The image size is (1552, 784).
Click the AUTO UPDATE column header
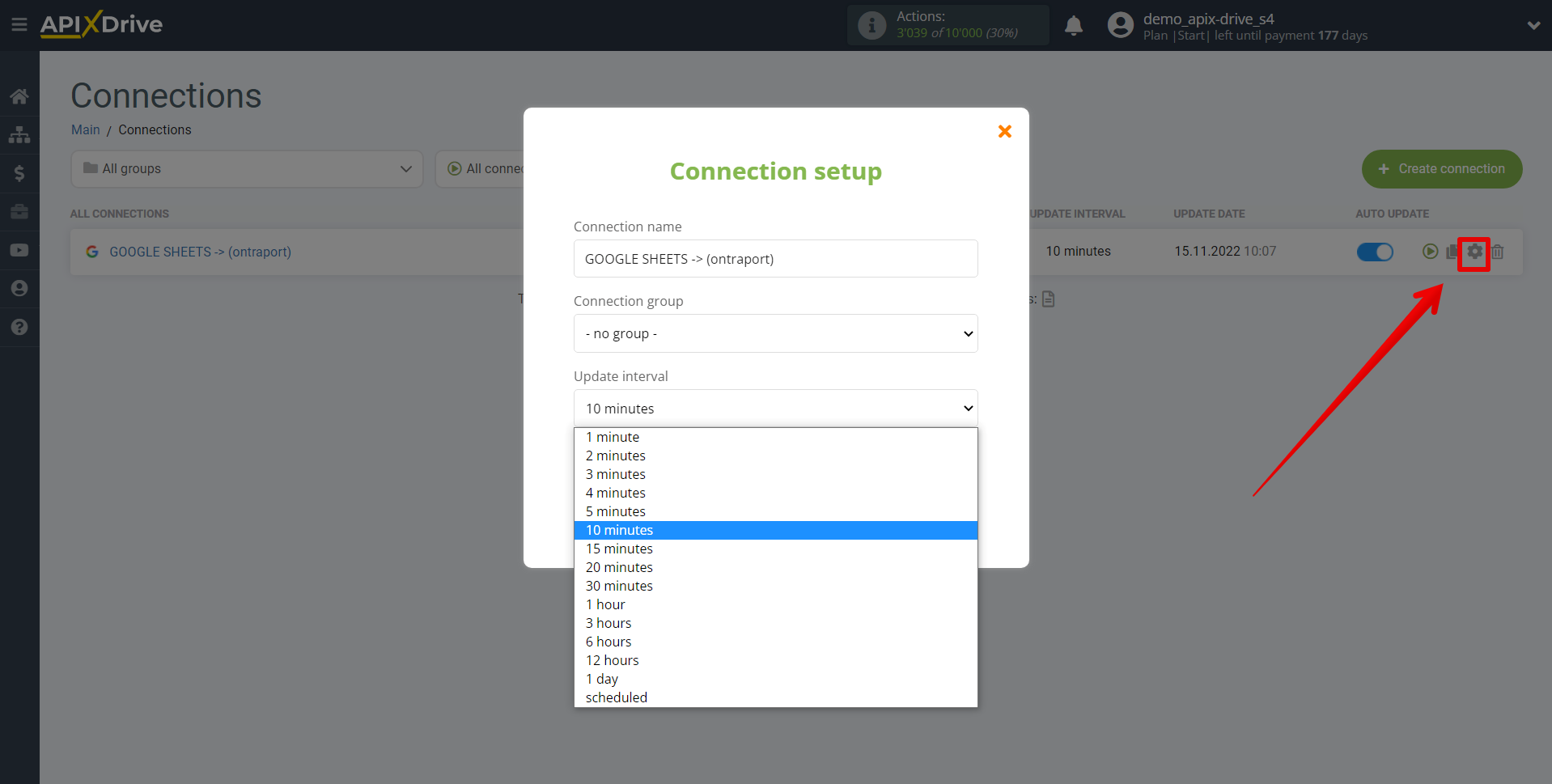(1393, 214)
